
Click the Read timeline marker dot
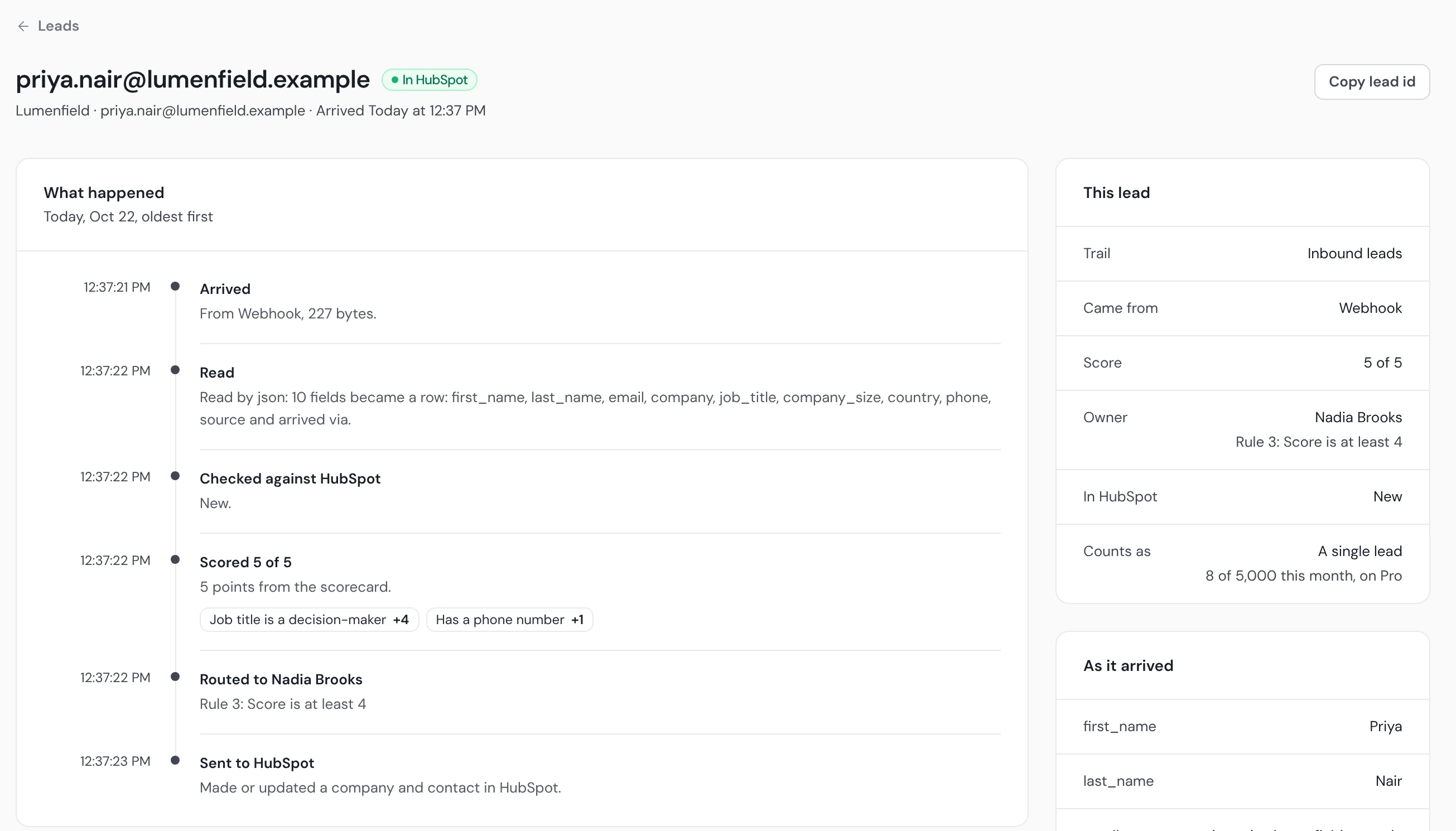coord(175,370)
